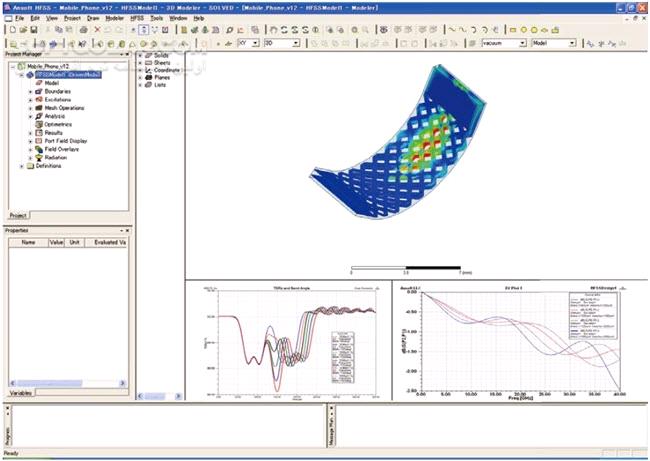Switch to the Project tab

(18, 216)
